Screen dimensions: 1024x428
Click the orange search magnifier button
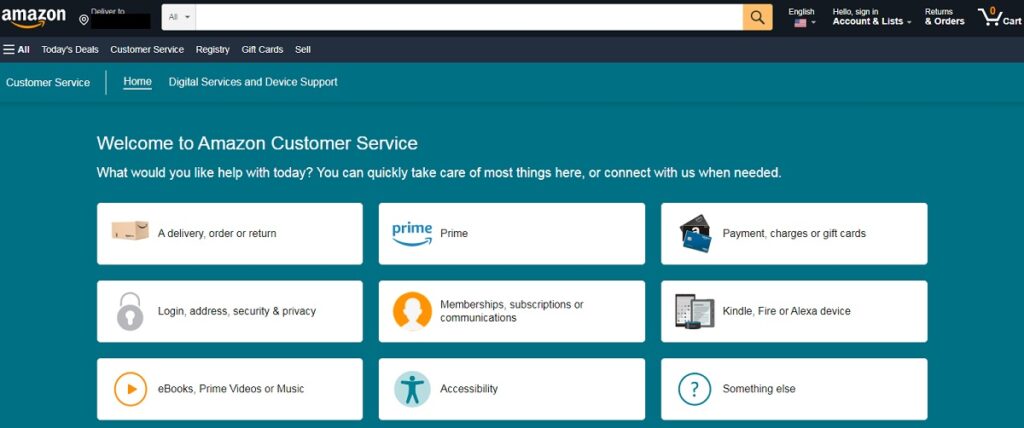coord(758,17)
